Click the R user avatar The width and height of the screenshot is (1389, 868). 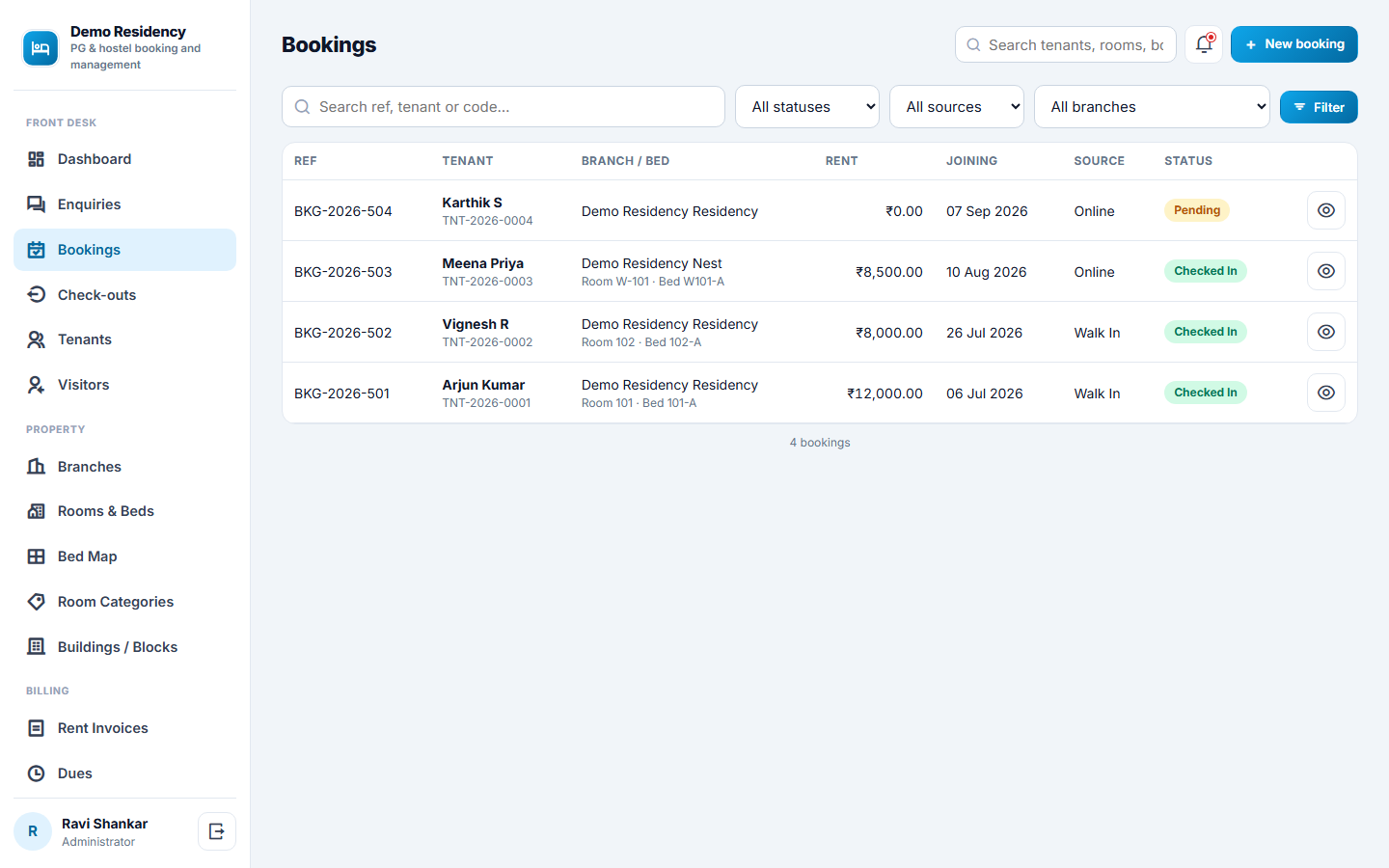(33, 831)
